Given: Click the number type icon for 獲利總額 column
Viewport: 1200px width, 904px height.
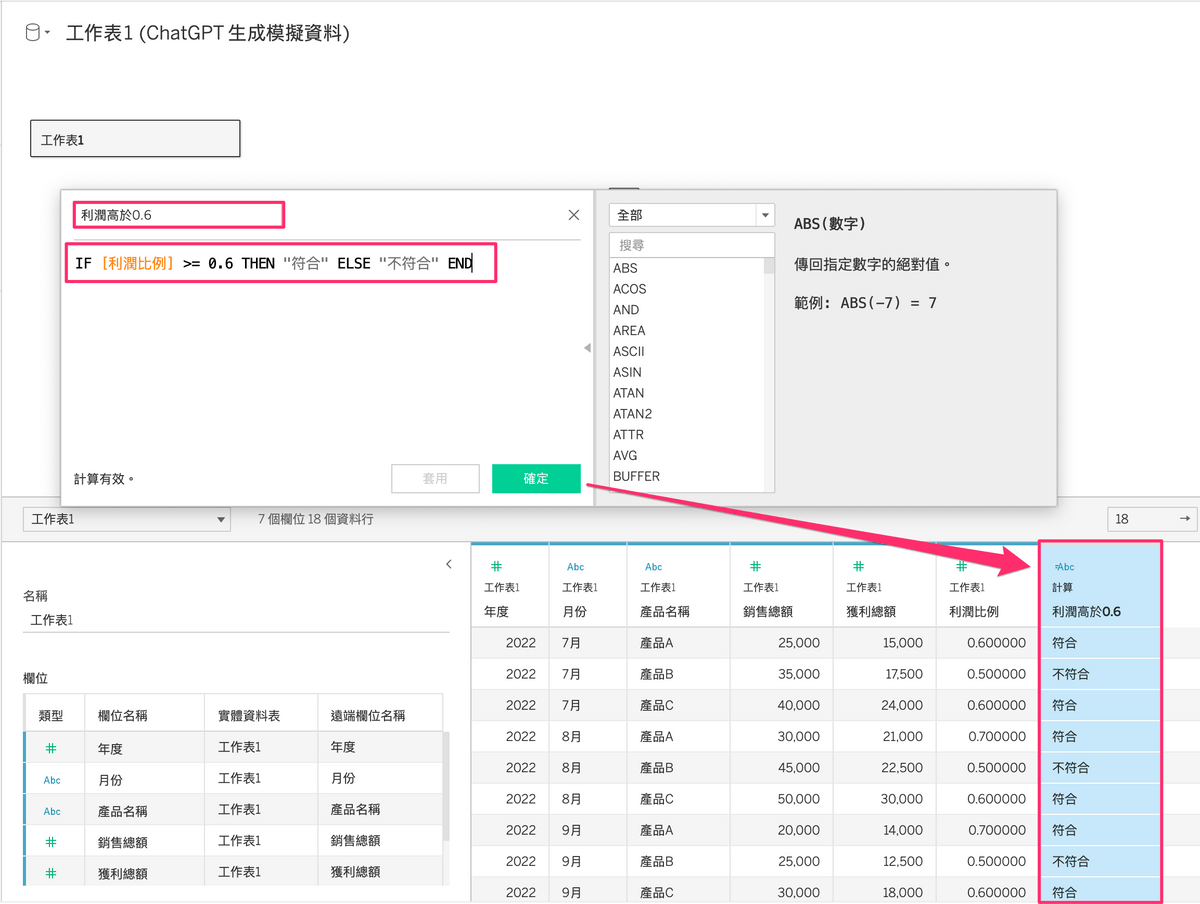Looking at the screenshot, I should (x=858, y=566).
